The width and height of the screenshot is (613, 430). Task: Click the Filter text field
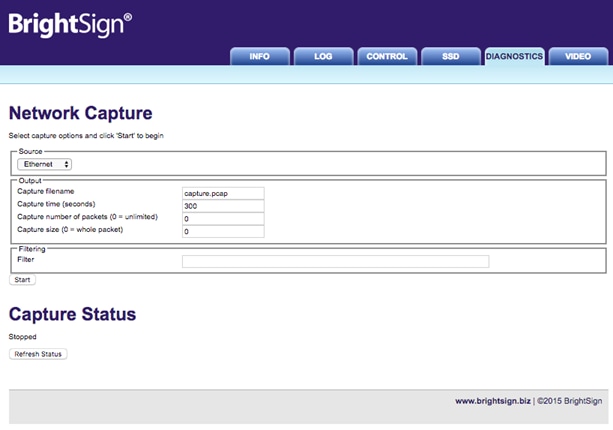[x=335, y=262]
